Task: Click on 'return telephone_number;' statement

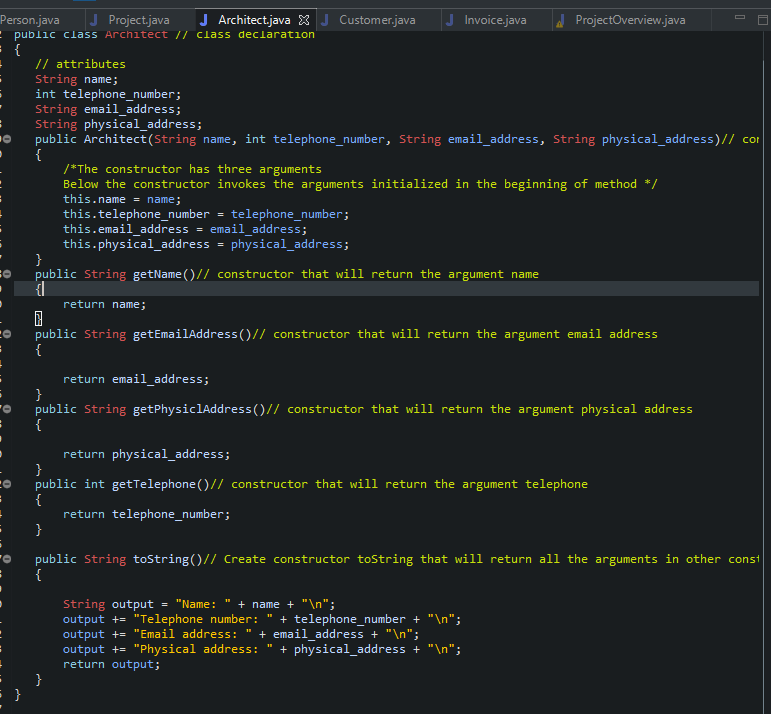Action: coord(147,514)
